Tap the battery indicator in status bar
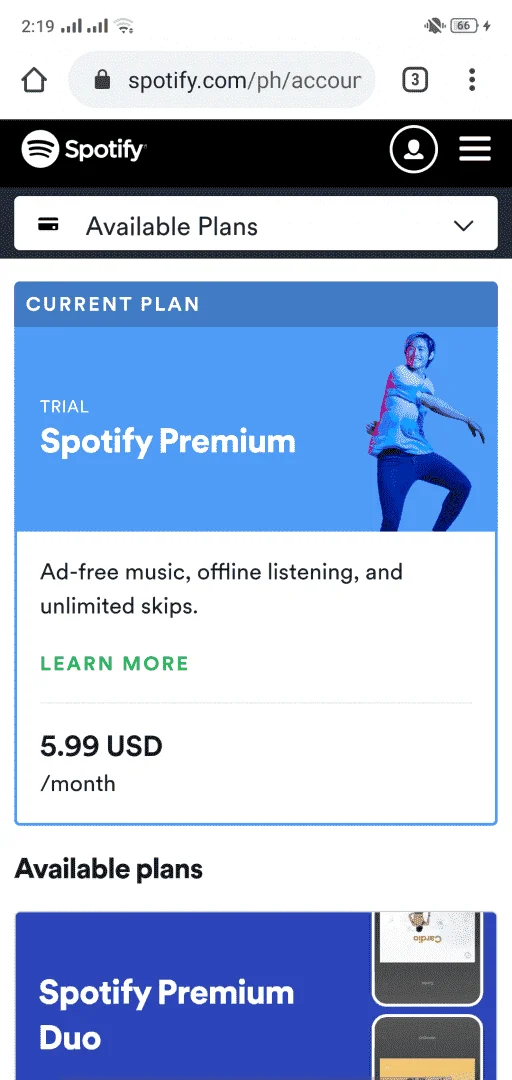The height and width of the screenshot is (1080, 512). pos(464,26)
